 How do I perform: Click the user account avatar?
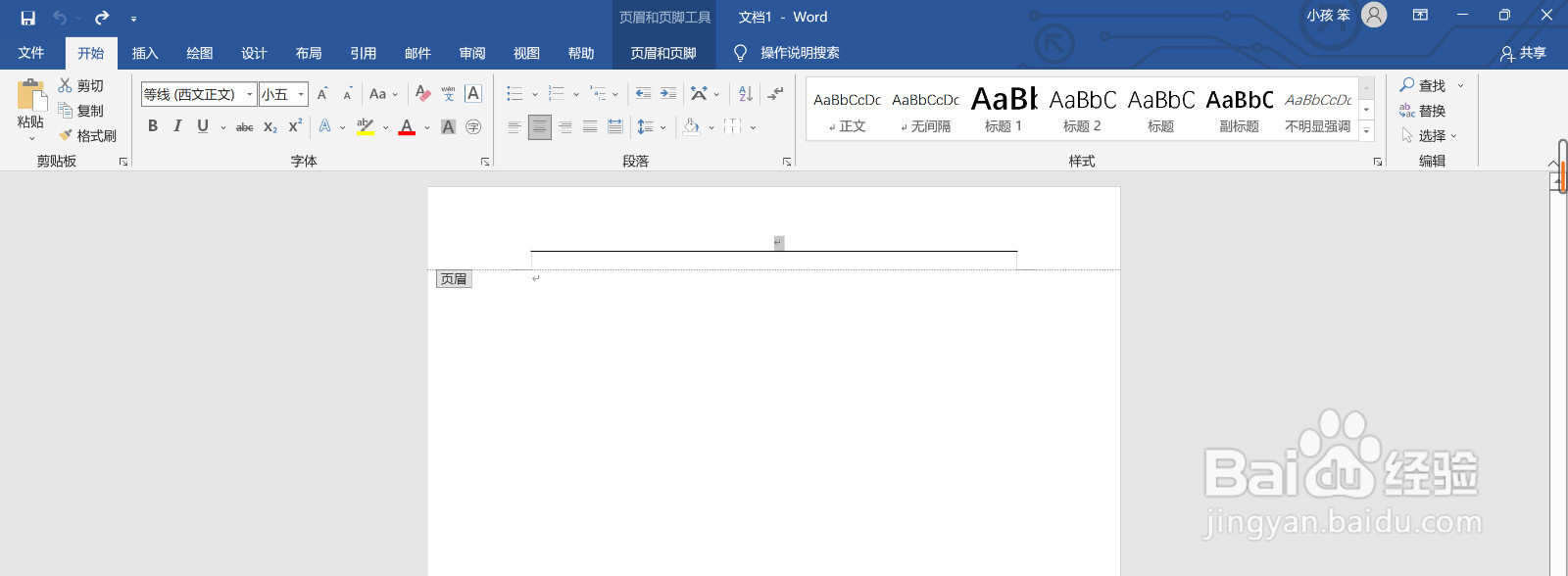1374,15
